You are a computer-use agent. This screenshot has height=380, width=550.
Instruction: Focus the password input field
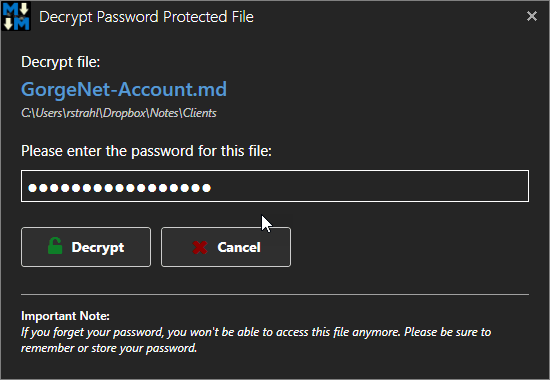[x=275, y=186]
